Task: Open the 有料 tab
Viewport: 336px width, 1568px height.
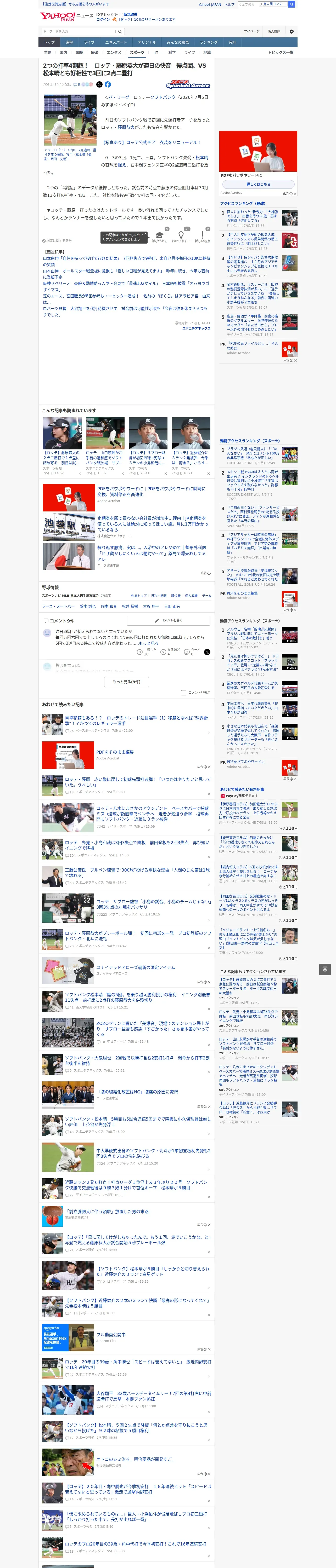Action: pyautogui.click(x=232, y=43)
